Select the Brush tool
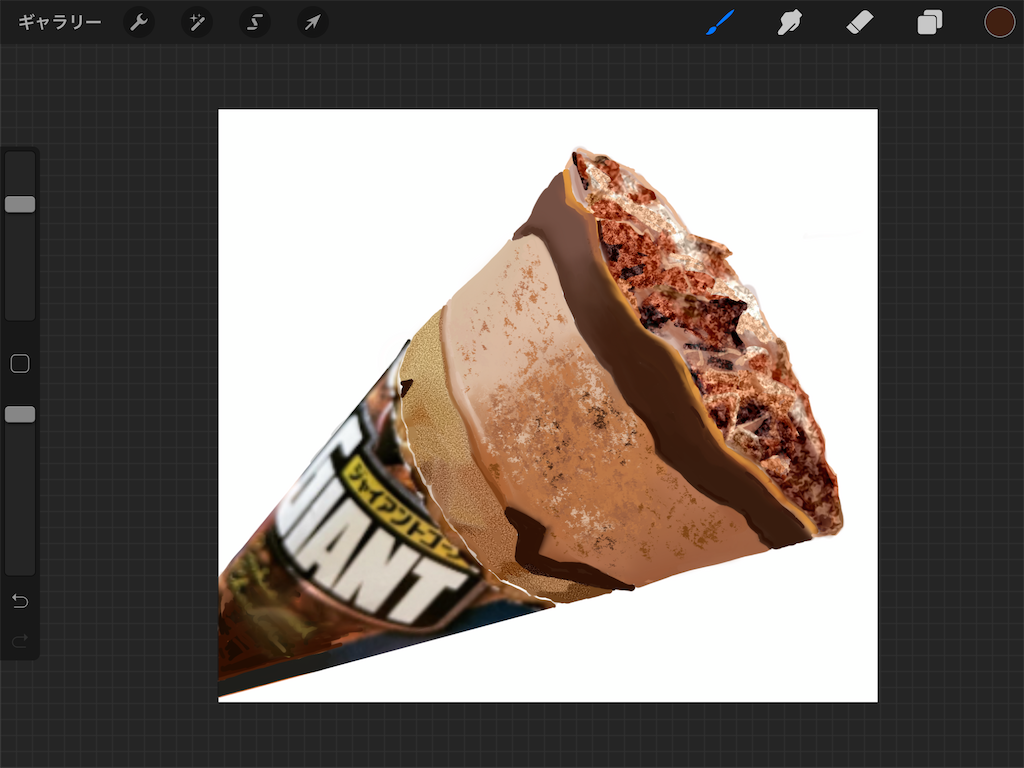 (720, 22)
